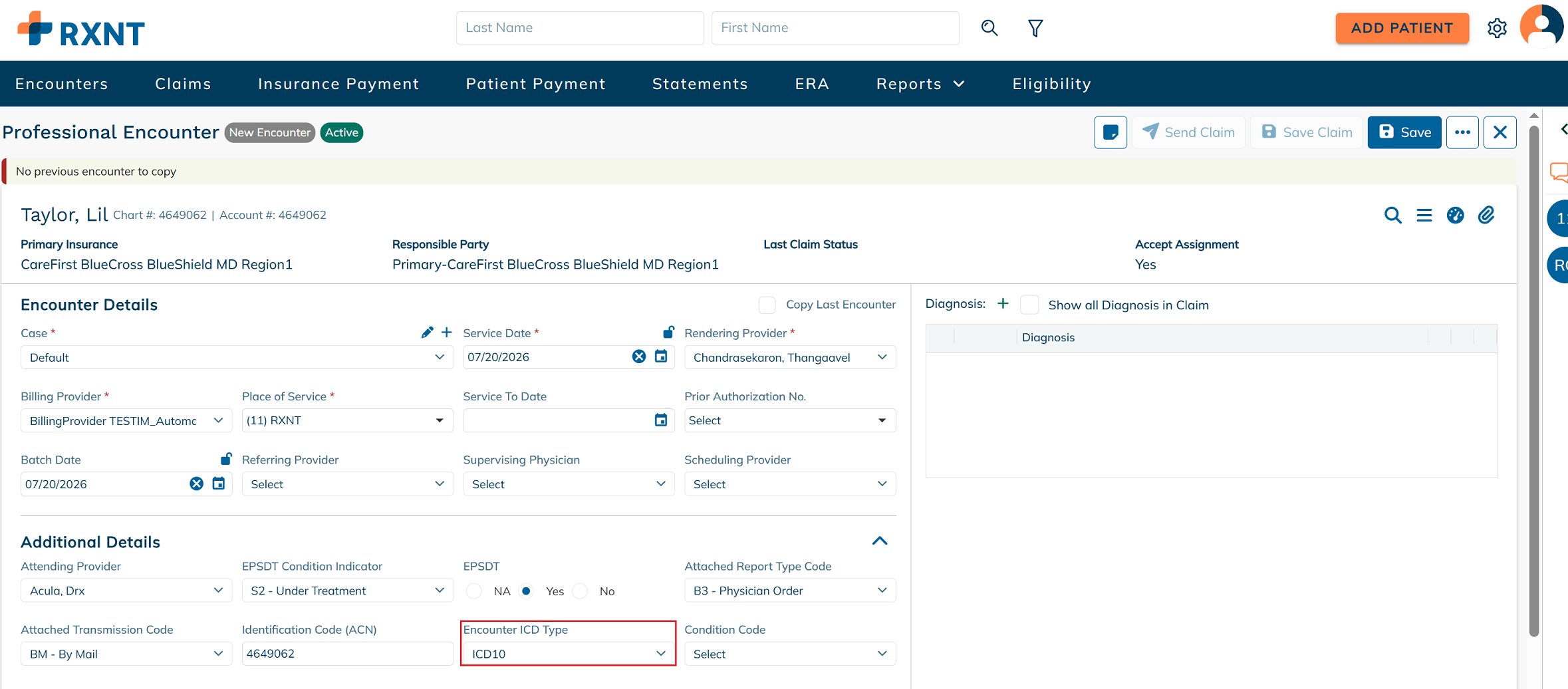Open the Prior Authorization No. dropdown
Screen dimensions: 1568x689
790,420
